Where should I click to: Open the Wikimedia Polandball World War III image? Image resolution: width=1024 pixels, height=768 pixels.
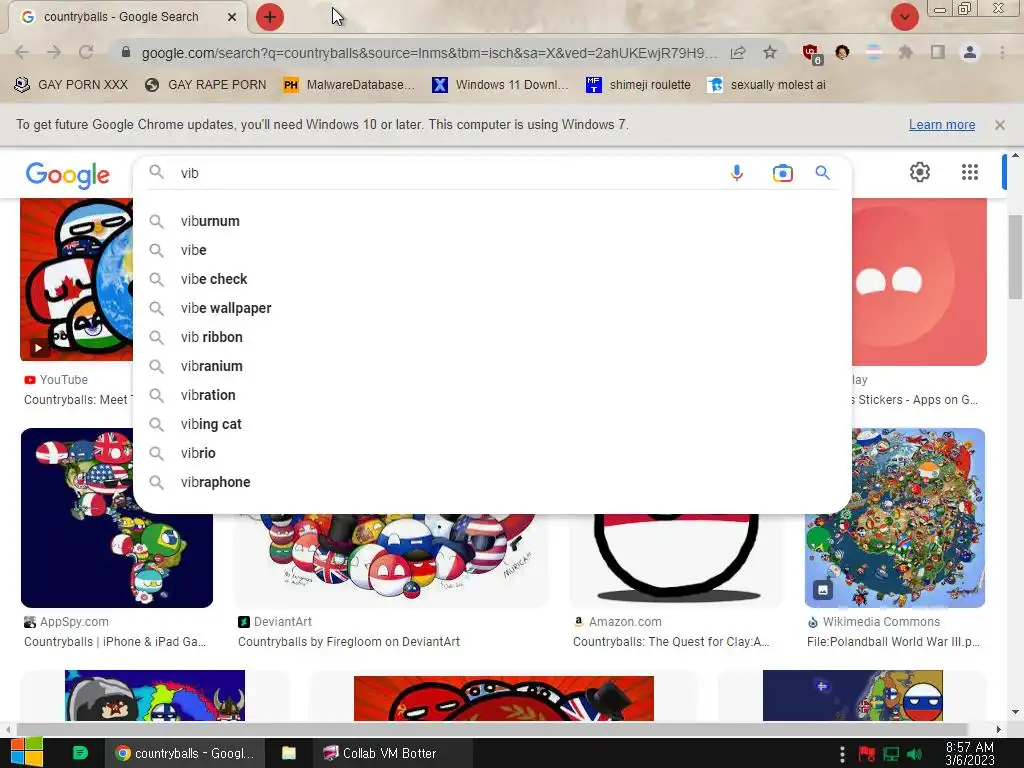pyautogui.click(x=895, y=518)
